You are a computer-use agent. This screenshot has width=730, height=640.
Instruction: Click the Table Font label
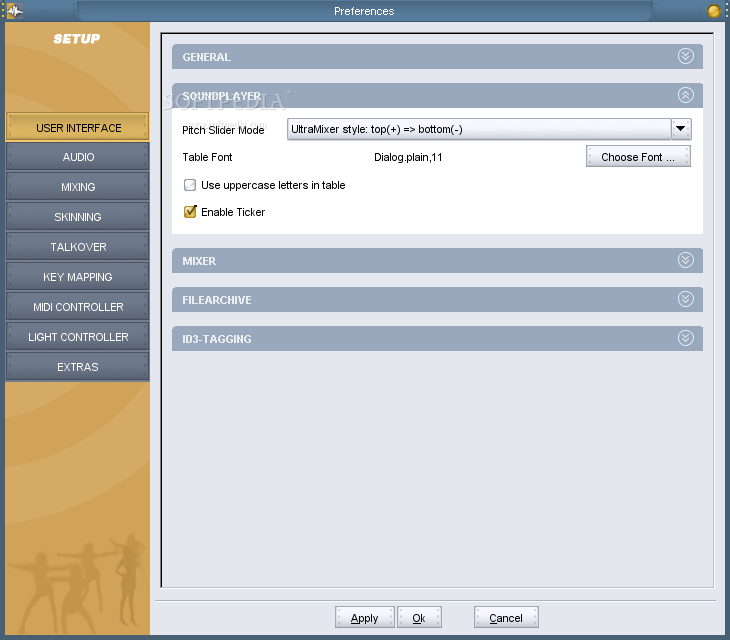207,157
